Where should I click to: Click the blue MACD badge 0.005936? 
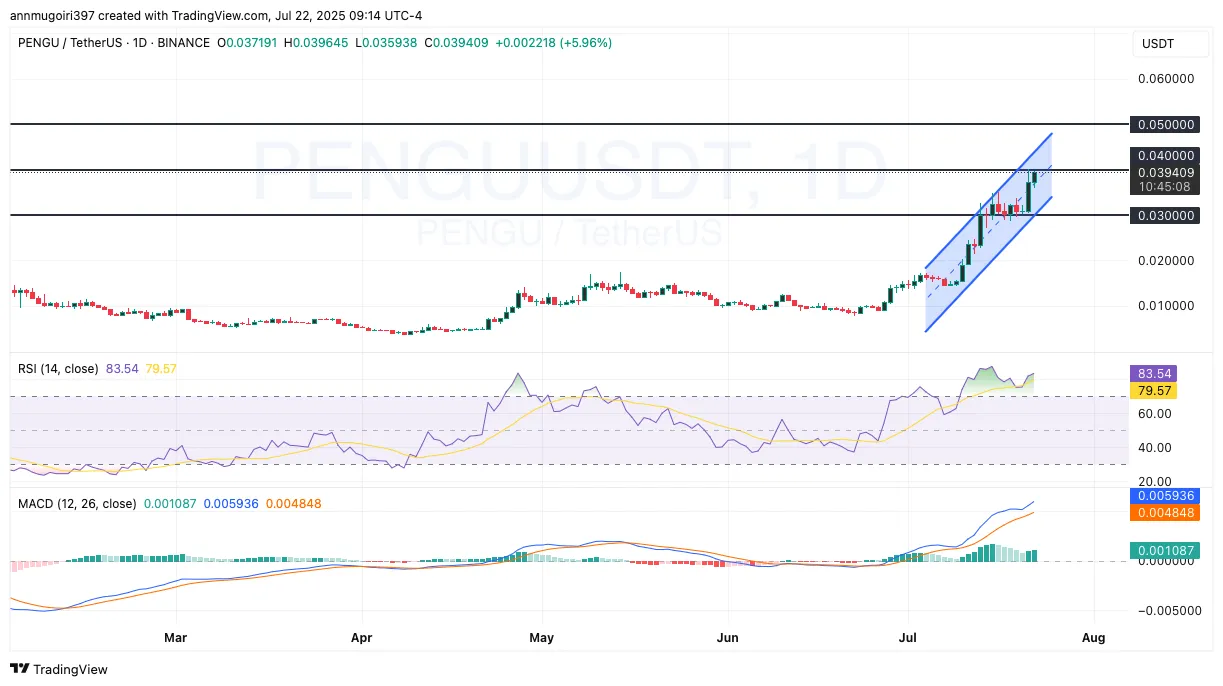[x=1164, y=496]
